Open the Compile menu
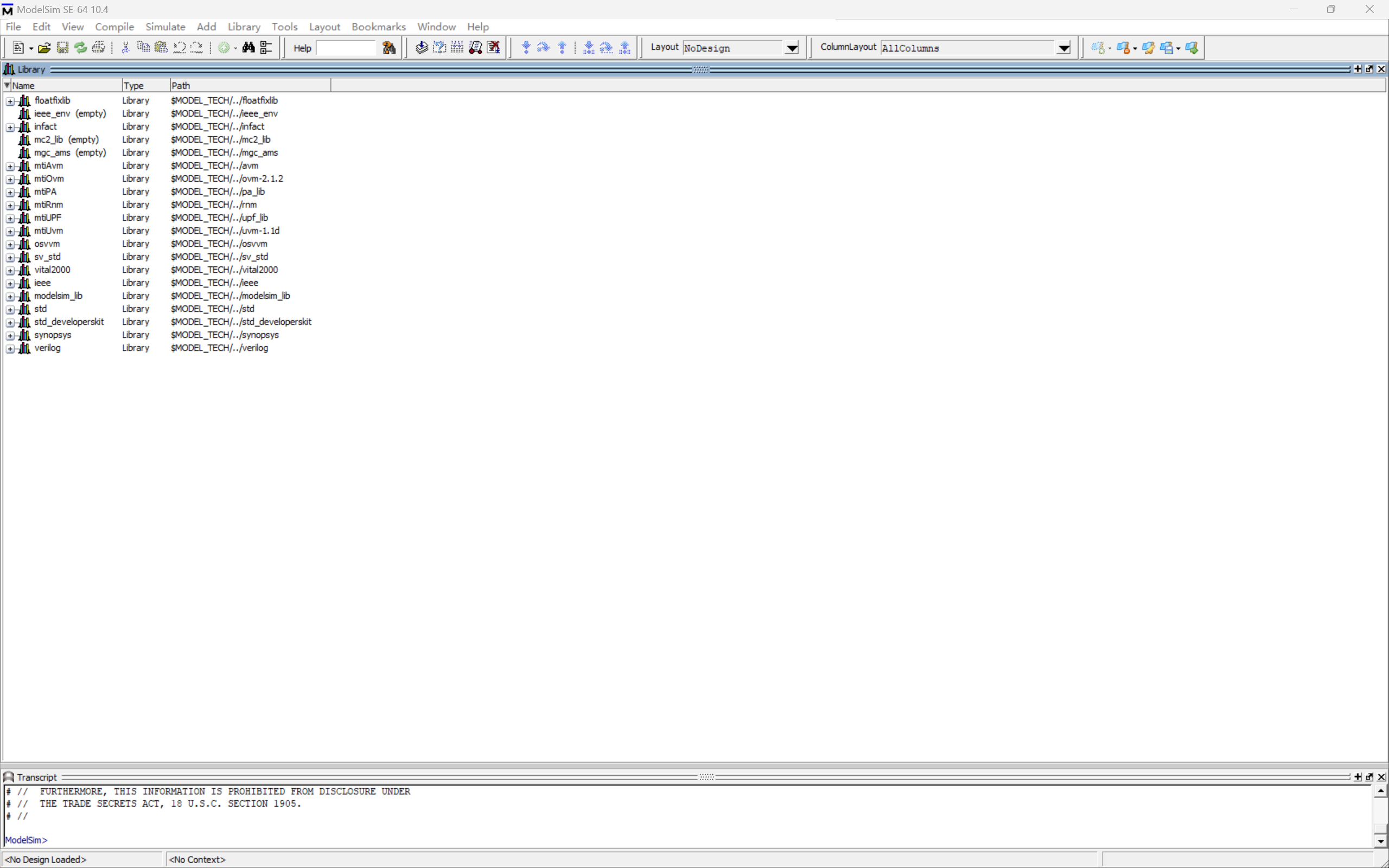This screenshot has height=868, width=1389. 115,27
